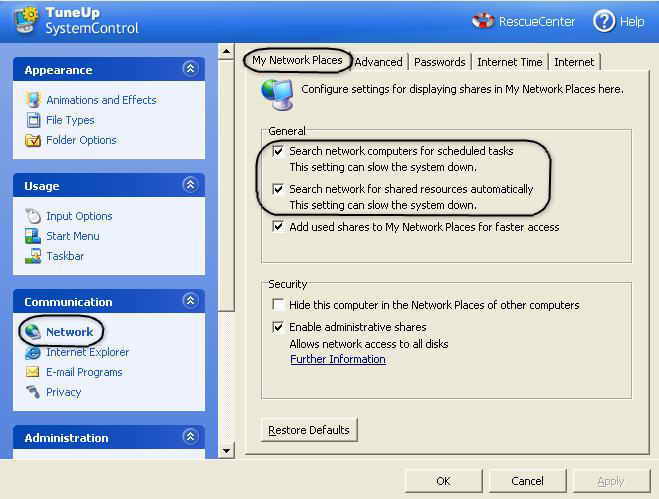Open File Types via its icon
This screenshot has height=499, width=659.
click(x=33, y=120)
